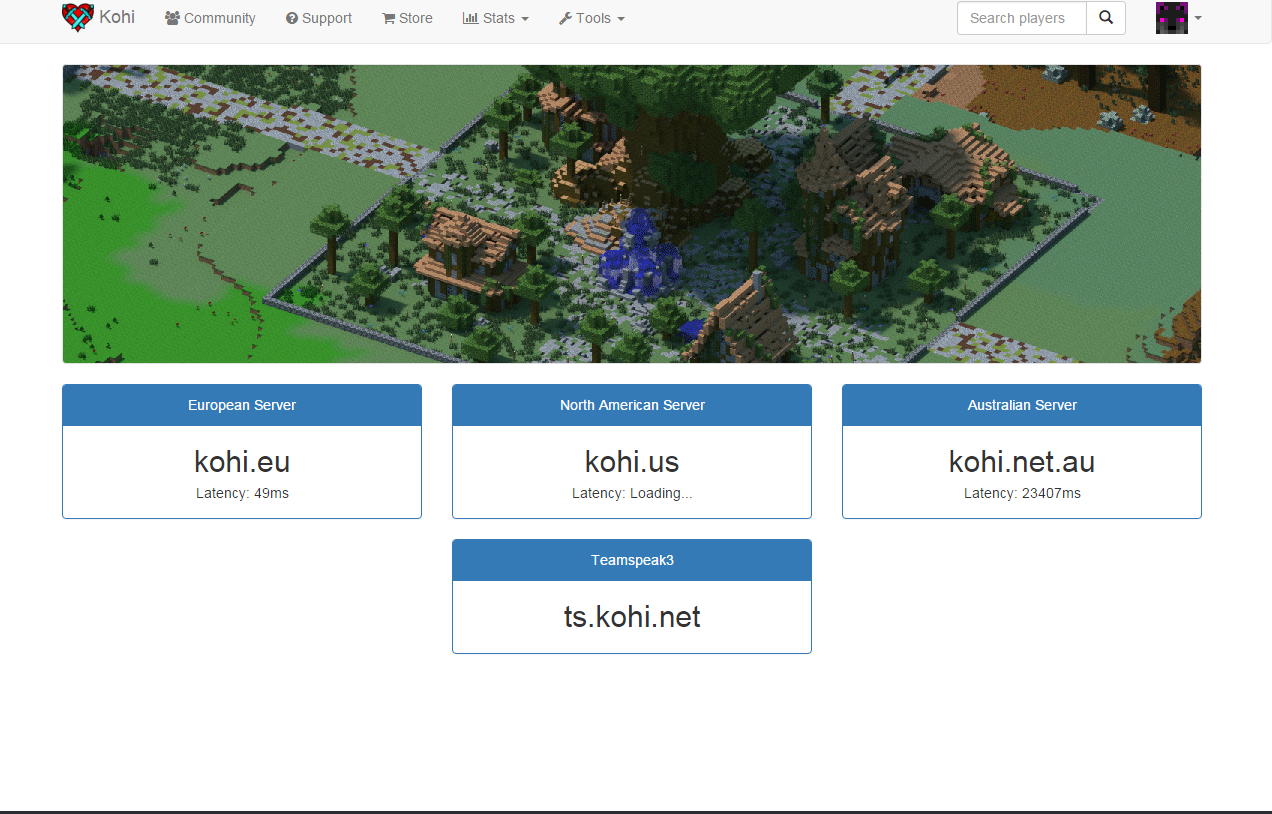The image size is (1272, 814).
Task: Click the Teamspeak3 panel header
Action: (x=632, y=560)
